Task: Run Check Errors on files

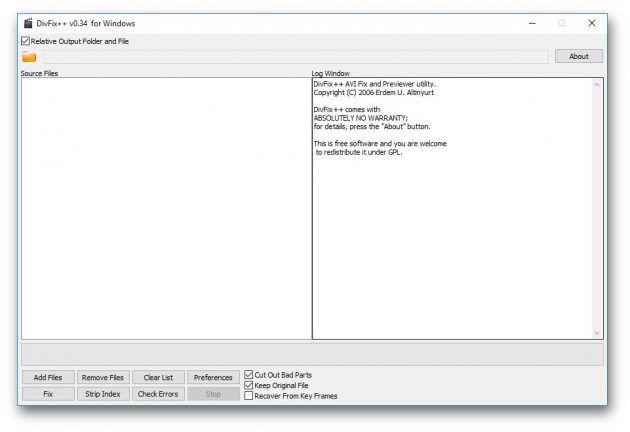Action: coord(158,394)
